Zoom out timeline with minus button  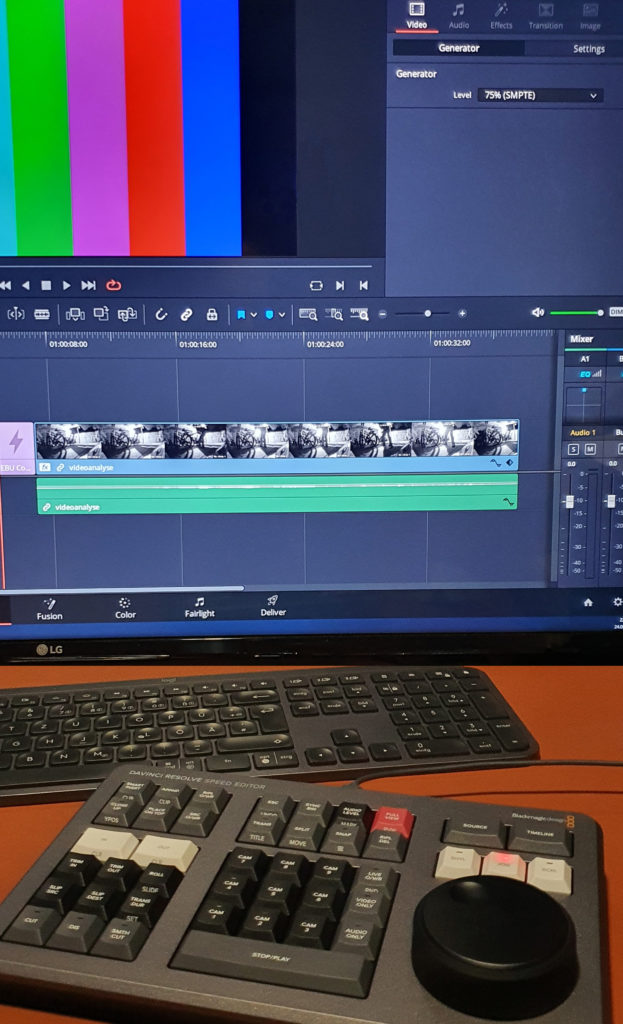[383, 314]
